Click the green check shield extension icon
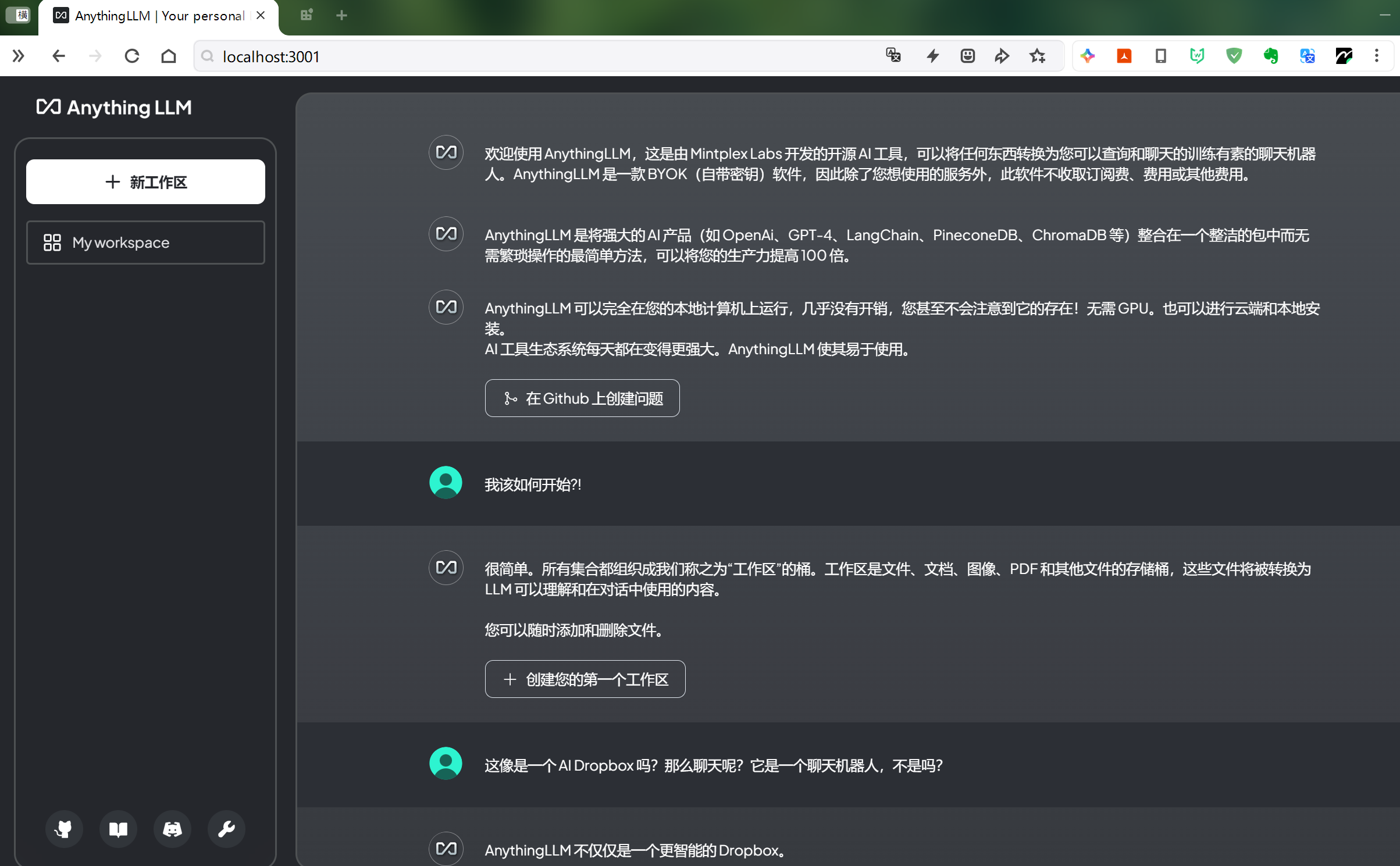 click(x=1234, y=56)
